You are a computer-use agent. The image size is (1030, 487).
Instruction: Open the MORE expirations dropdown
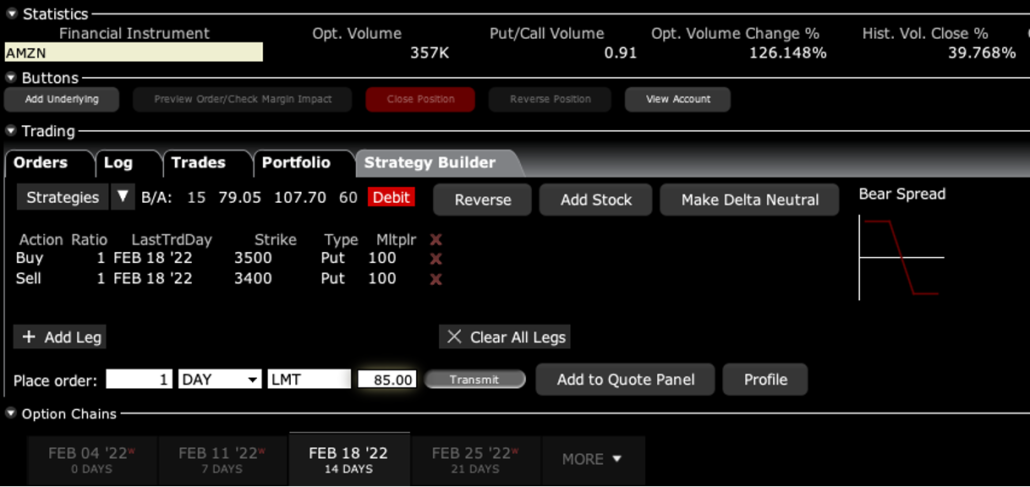(592, 459)
